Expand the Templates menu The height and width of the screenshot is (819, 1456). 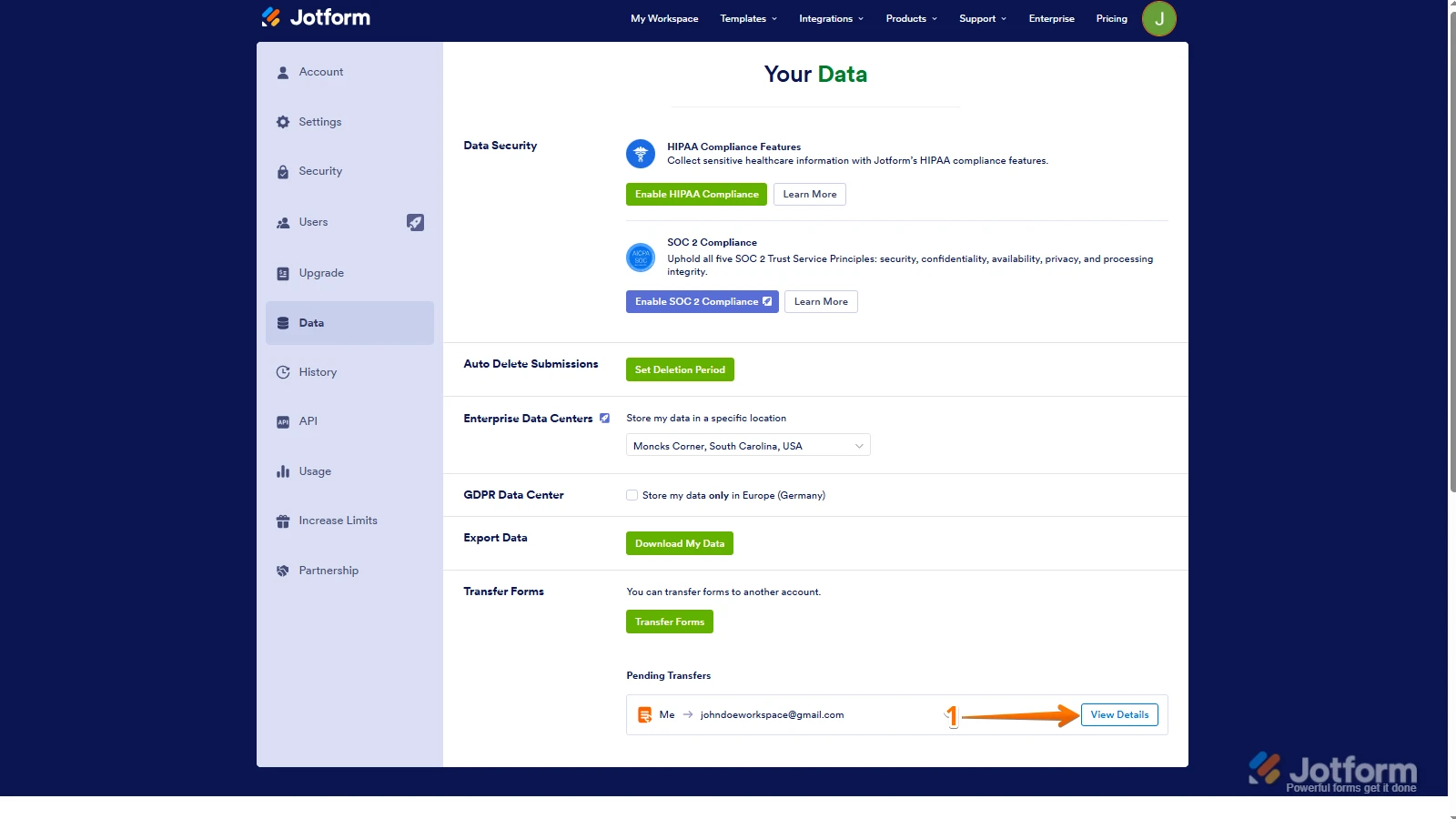point(748,18)
